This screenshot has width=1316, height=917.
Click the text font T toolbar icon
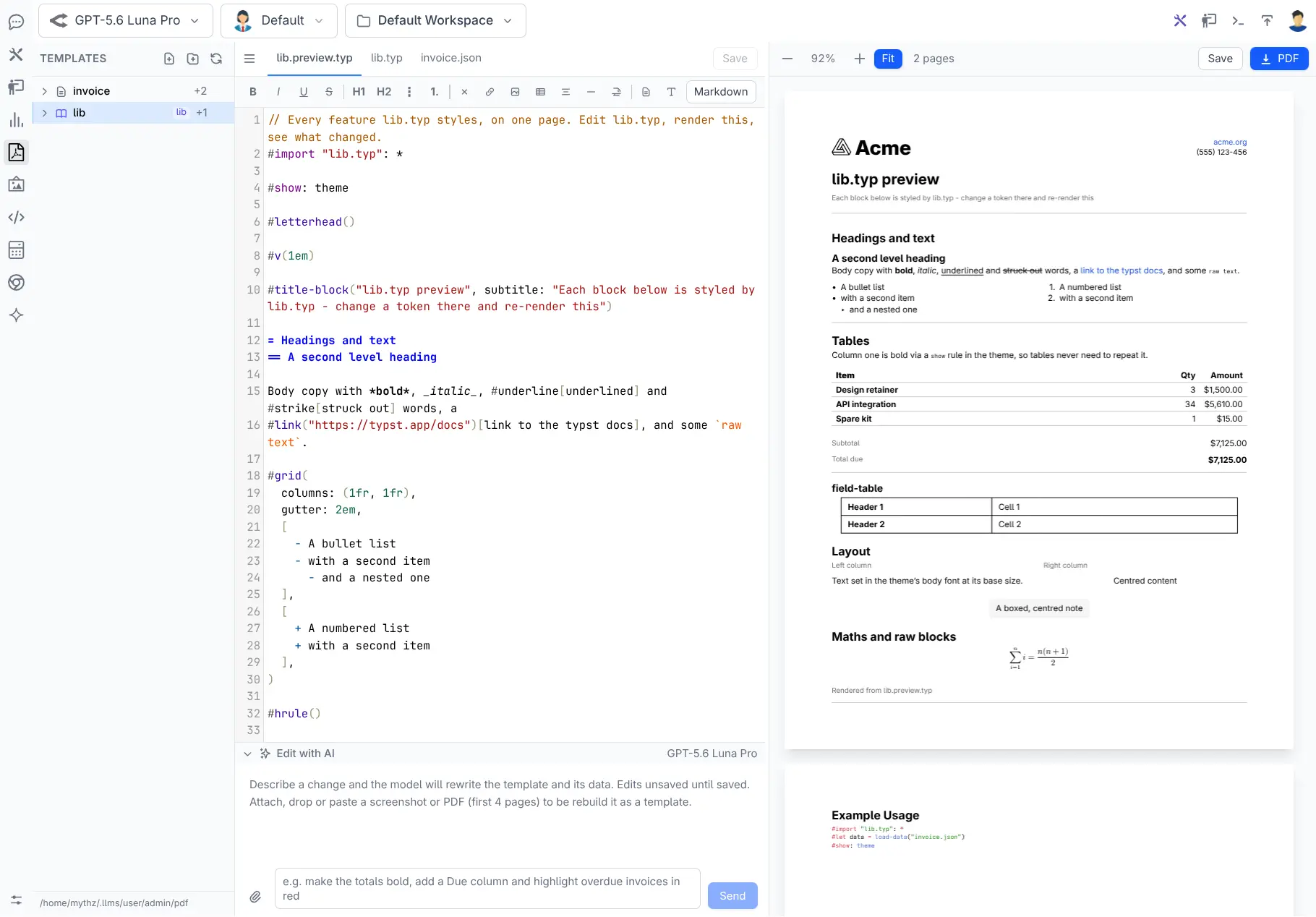pos(671,92)
